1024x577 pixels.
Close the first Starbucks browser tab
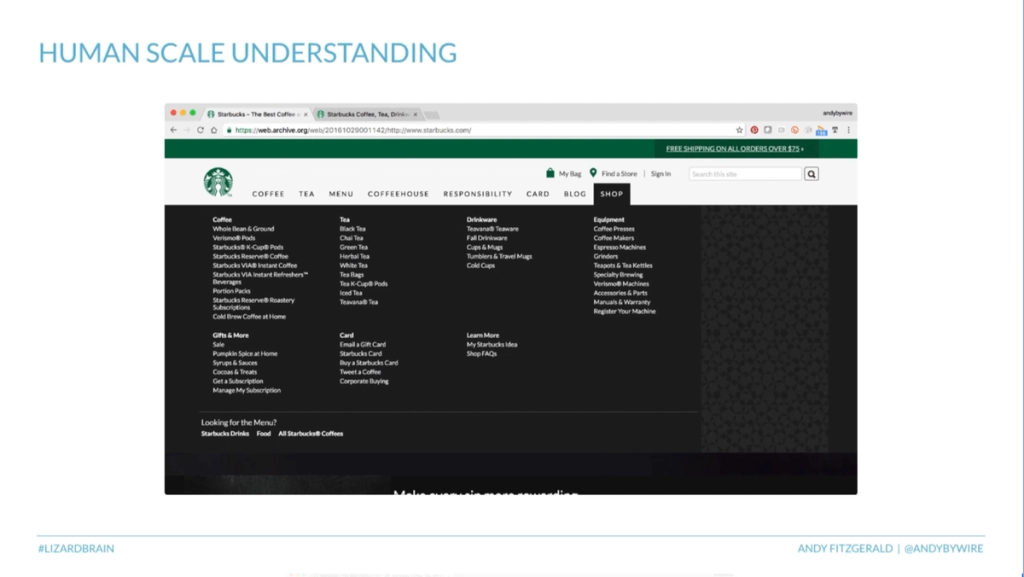(x=305, y=114)
